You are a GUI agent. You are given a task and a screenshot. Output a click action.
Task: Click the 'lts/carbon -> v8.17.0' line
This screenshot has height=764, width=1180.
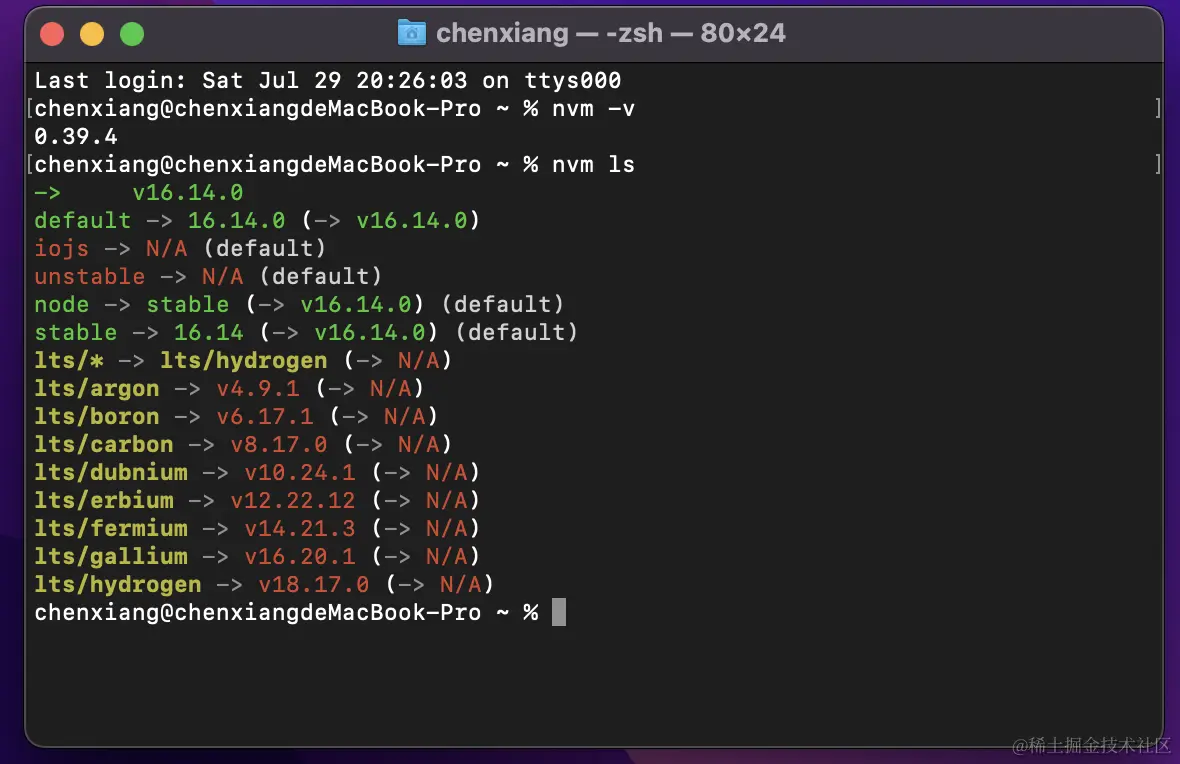click(x=242, y=444)
